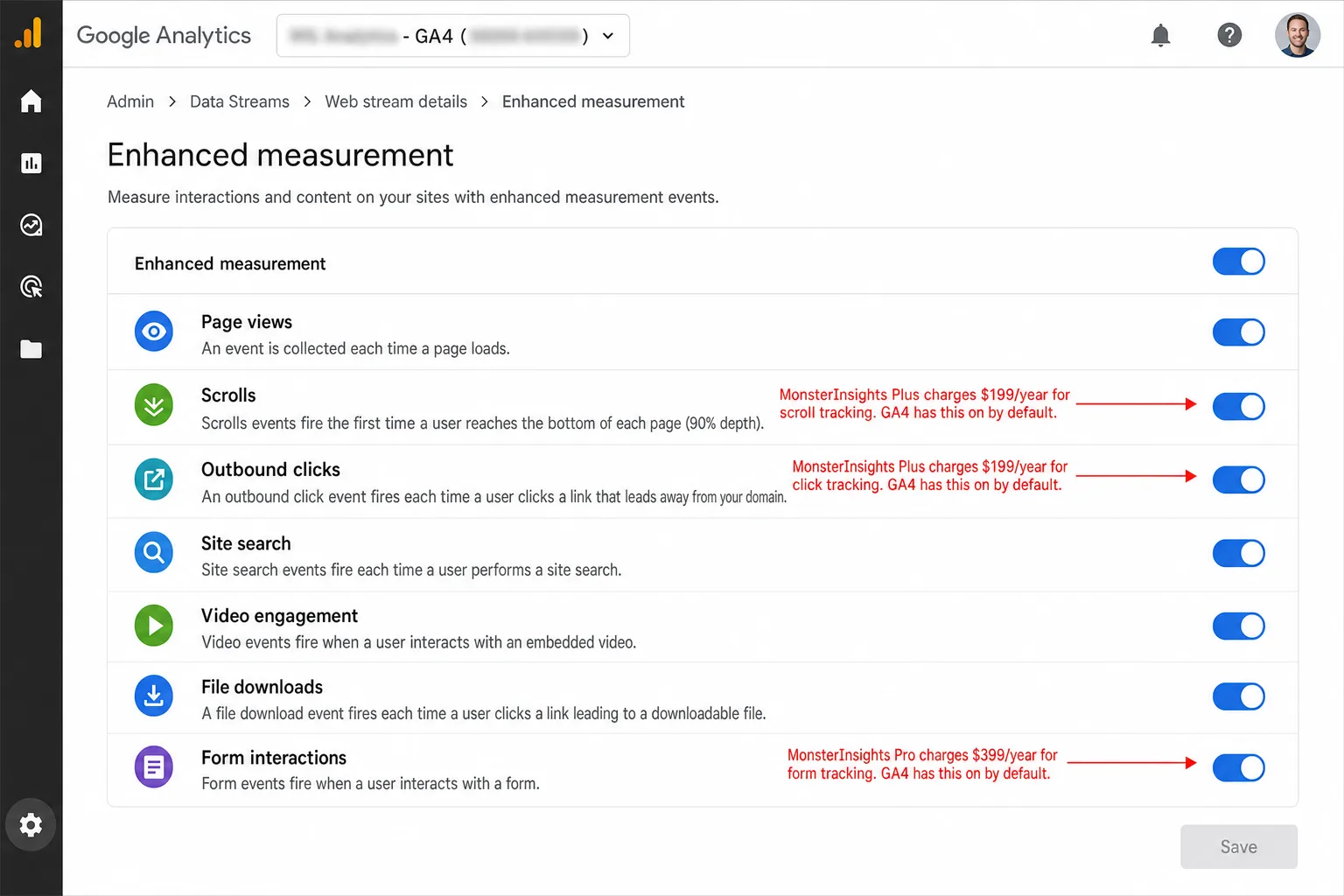Click the Outbound clicks icon
Screen dimensions: 1344x896
click(154, 479)
